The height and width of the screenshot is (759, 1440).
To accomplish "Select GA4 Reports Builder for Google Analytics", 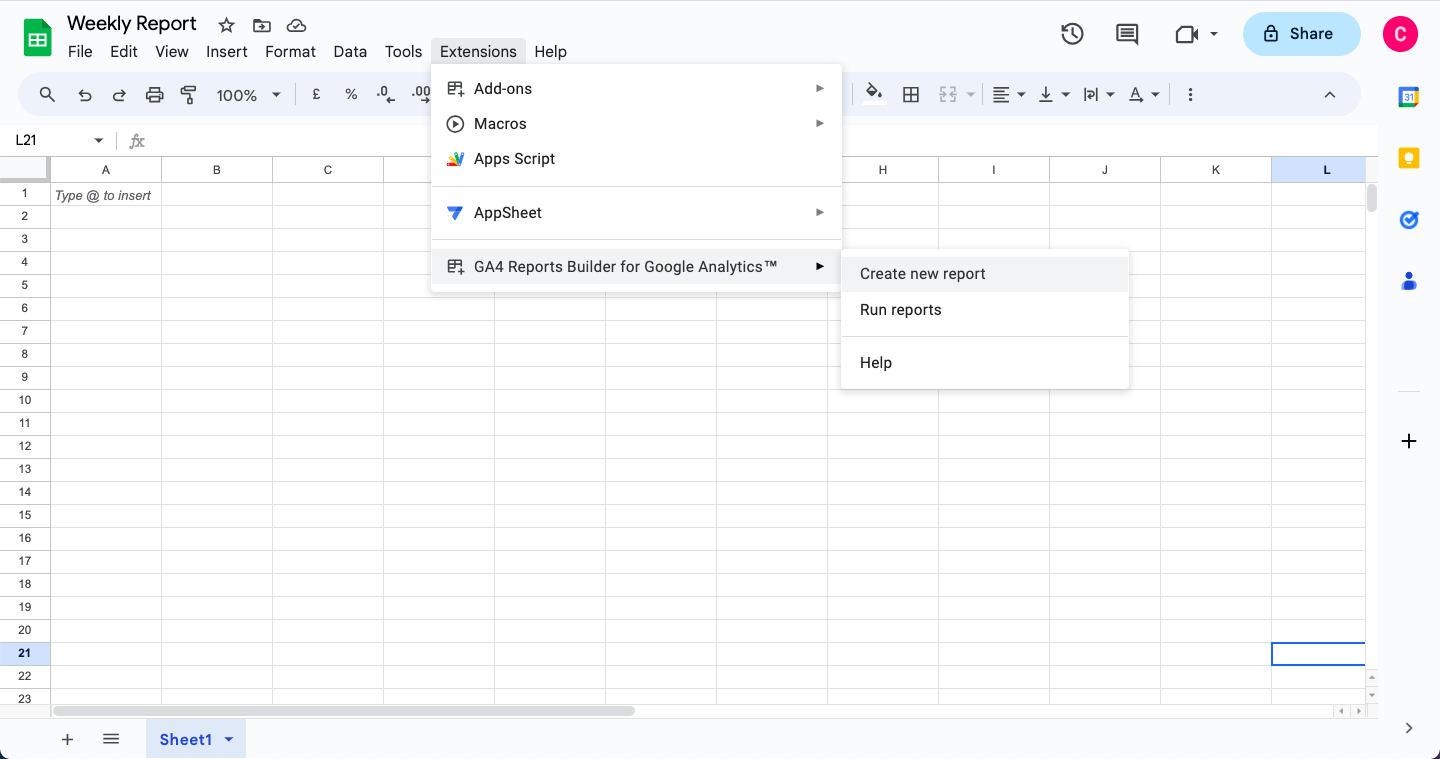I will pyautogui.click(x=636, y=266).
